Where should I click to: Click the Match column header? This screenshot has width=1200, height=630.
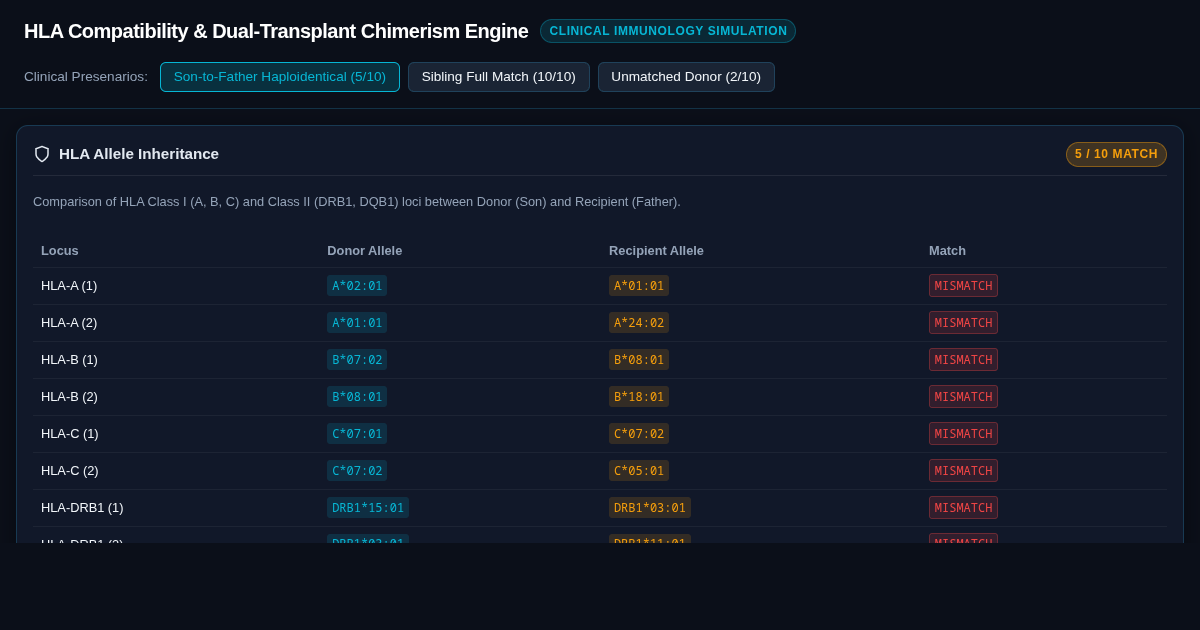[x=947, y=250]
